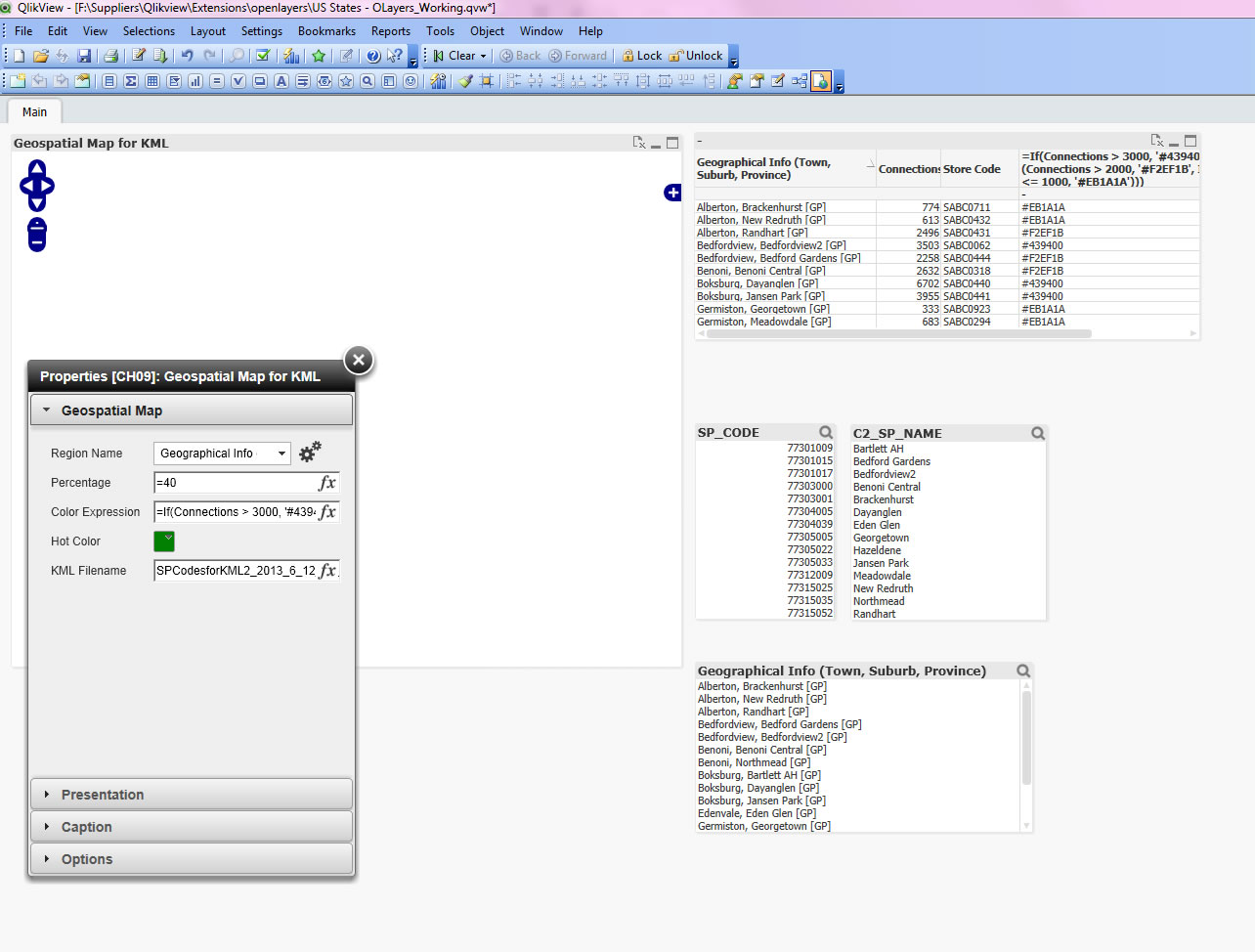
Task: Open the File menu
Action: coord(23,31)
